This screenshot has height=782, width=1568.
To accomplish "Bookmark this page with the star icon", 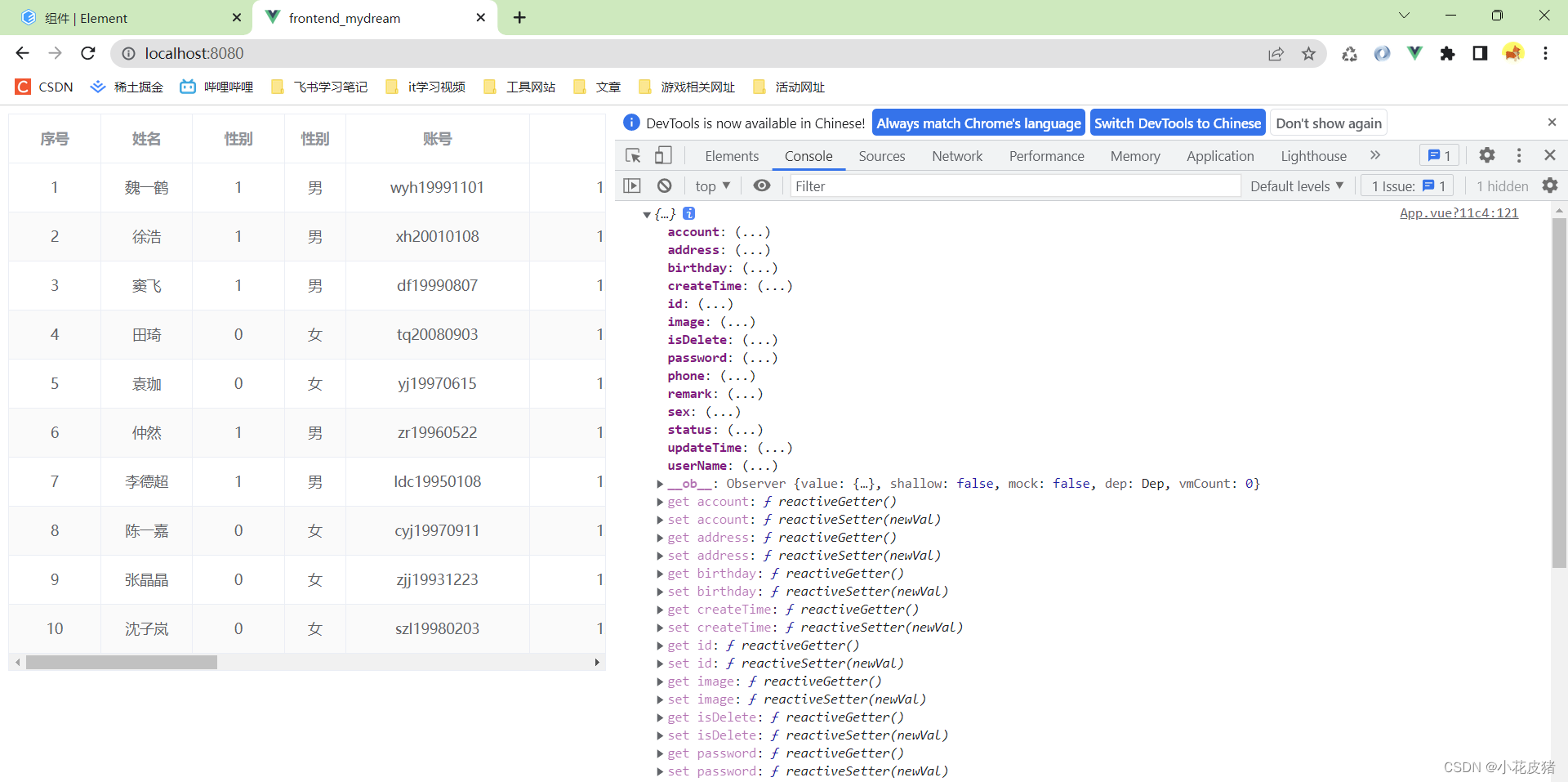I will tap(1308, 53).
